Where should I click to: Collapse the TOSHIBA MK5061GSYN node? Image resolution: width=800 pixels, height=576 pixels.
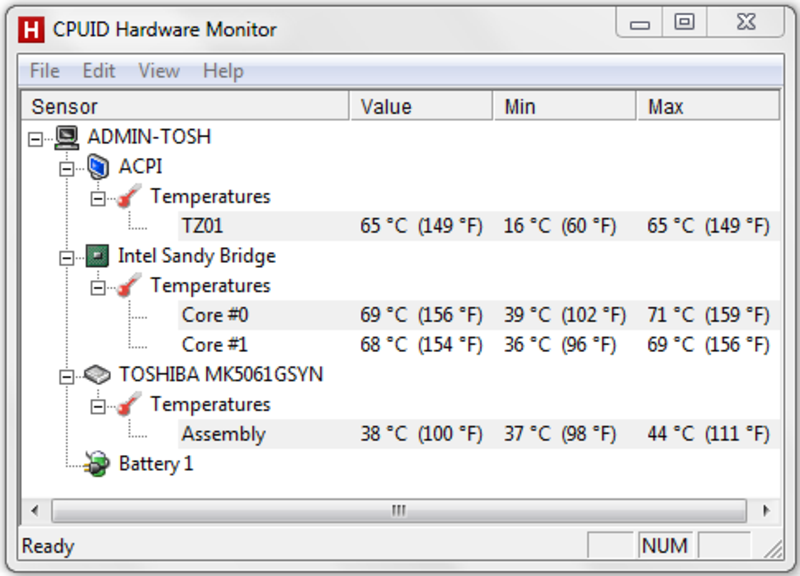(x=66, y=377)
